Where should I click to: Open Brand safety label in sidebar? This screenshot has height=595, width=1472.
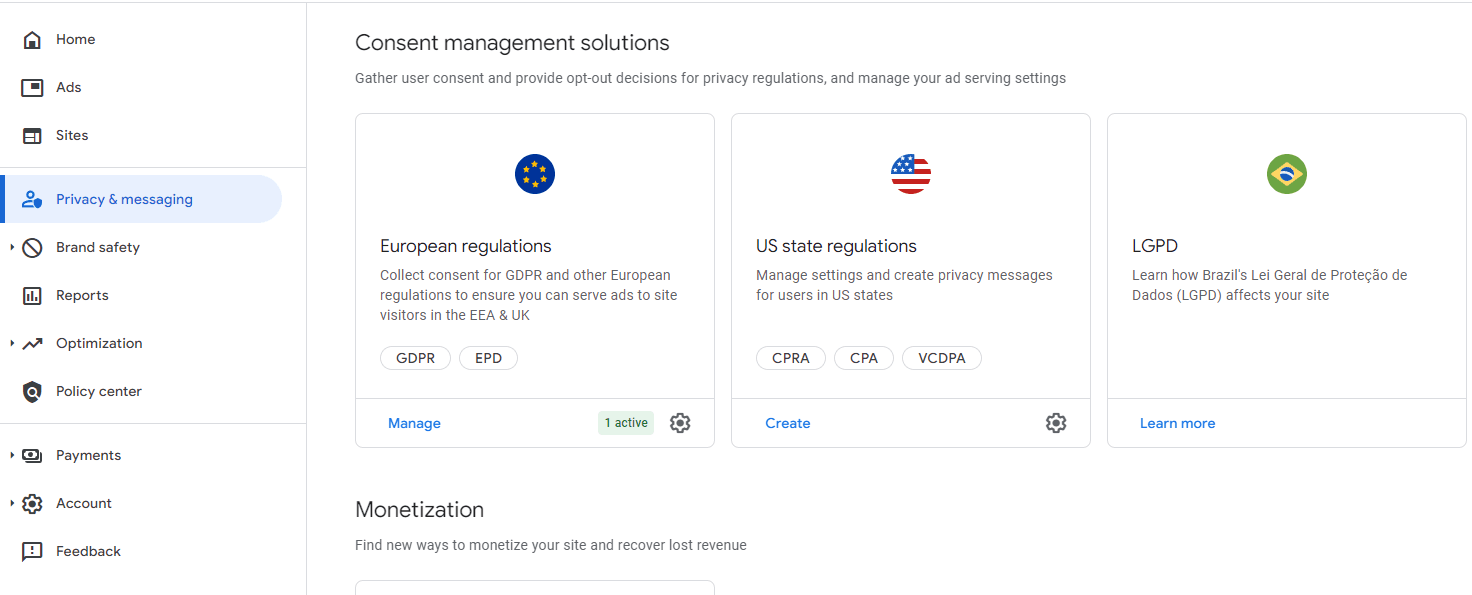[x=98, y=248]
